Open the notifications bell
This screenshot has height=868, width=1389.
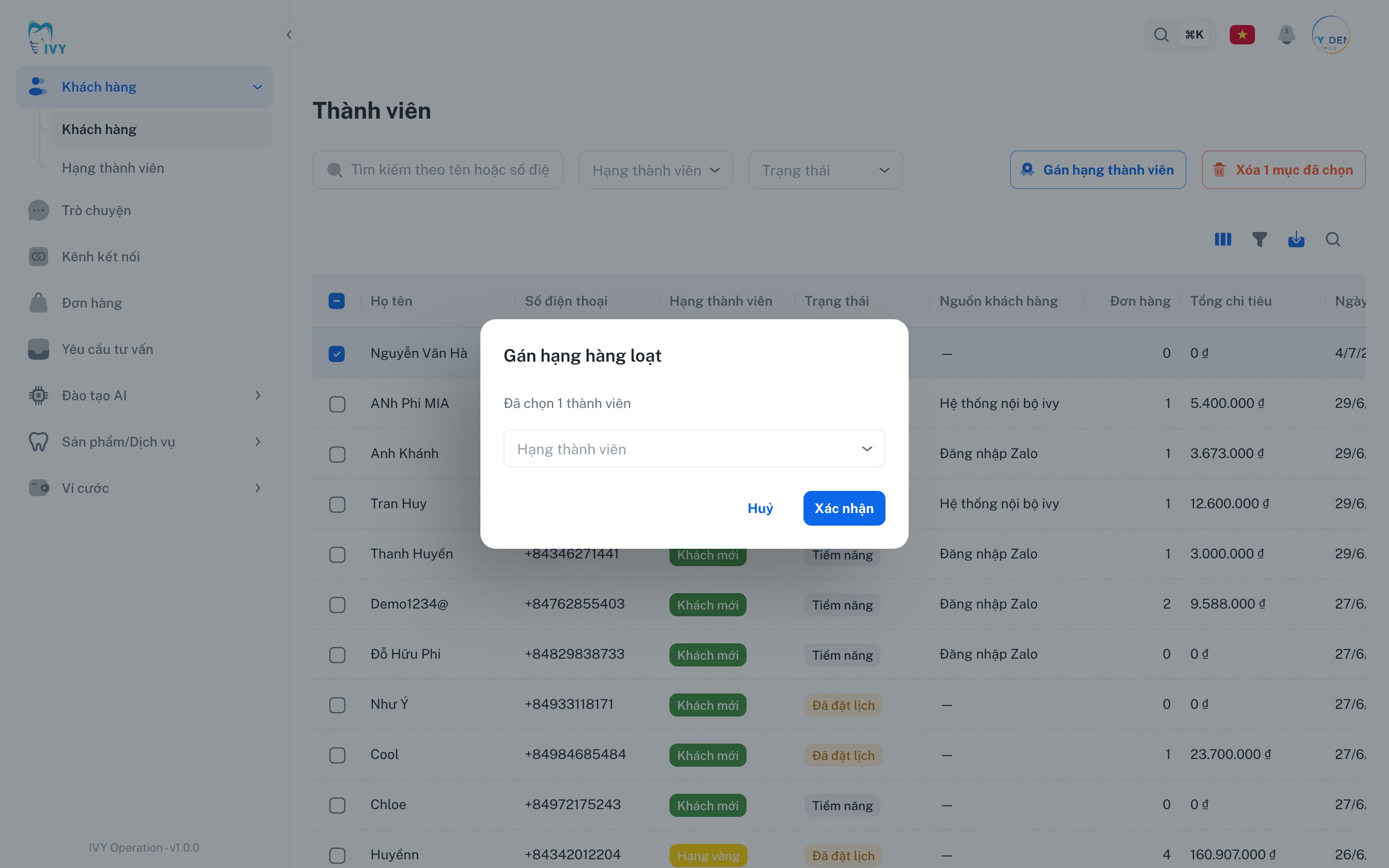[1286, 35]
